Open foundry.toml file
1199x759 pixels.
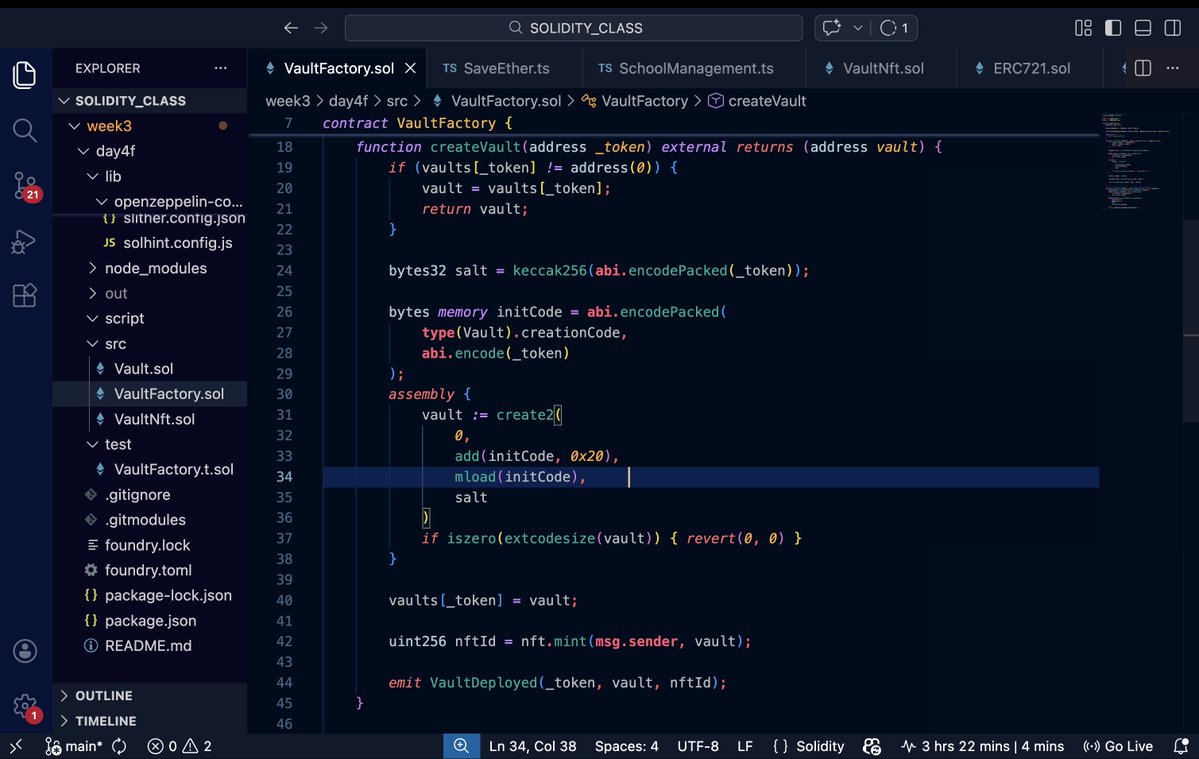click(x=150, y=570)
